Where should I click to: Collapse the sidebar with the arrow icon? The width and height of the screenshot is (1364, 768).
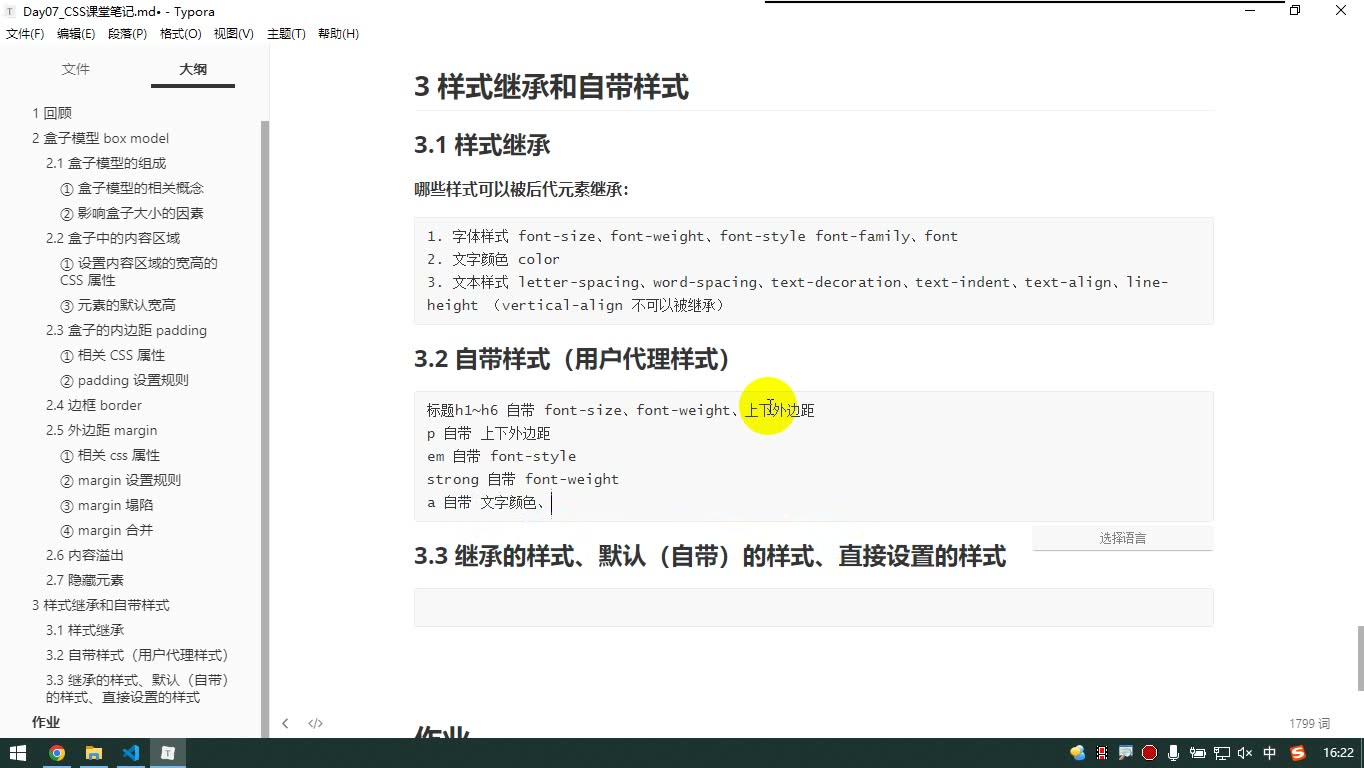tap(285, 723)
